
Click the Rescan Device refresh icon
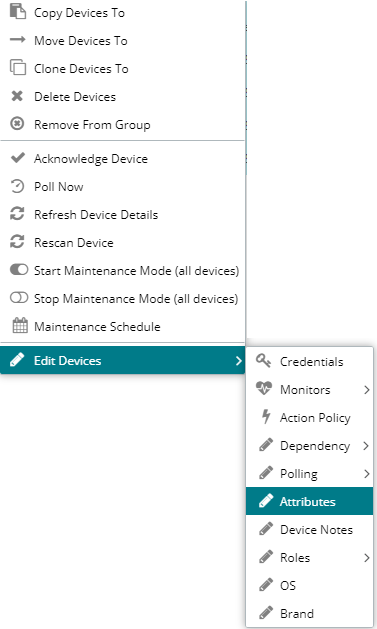click(17, 242)
